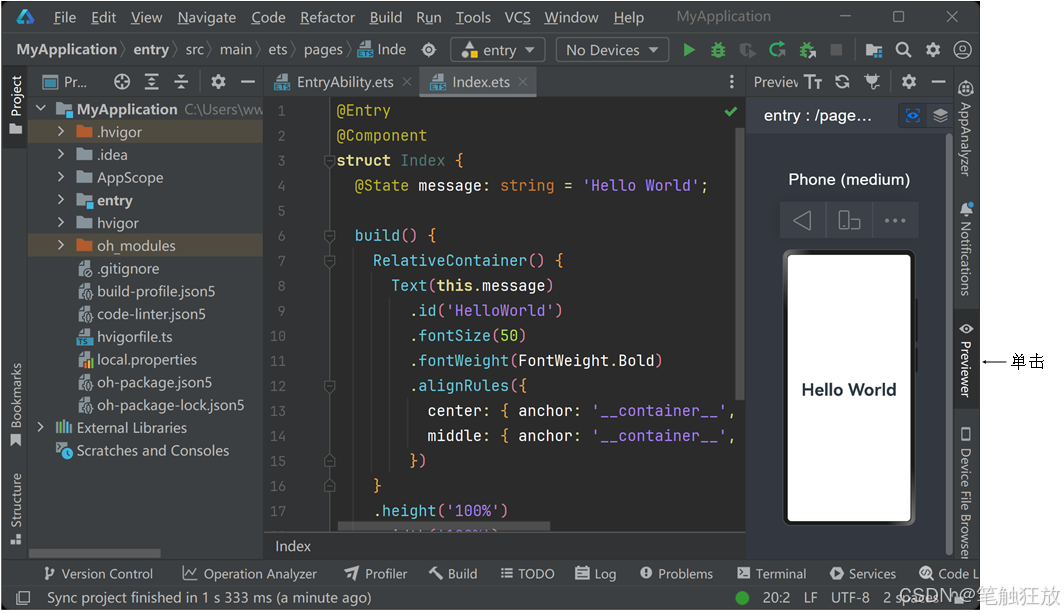Open the Refactor menu
Screen dimensions: 1064x613
327,17
